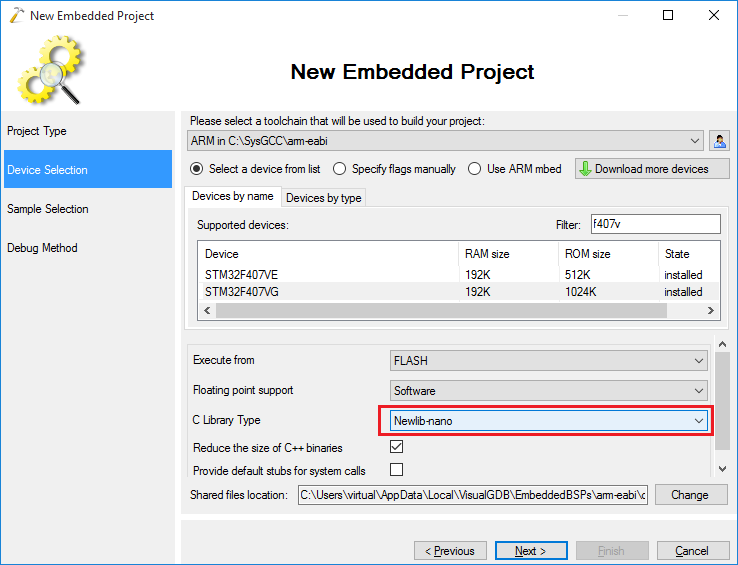This screenshot has width=738, height=565.
Task: Click the Next button
Action: 531,550
